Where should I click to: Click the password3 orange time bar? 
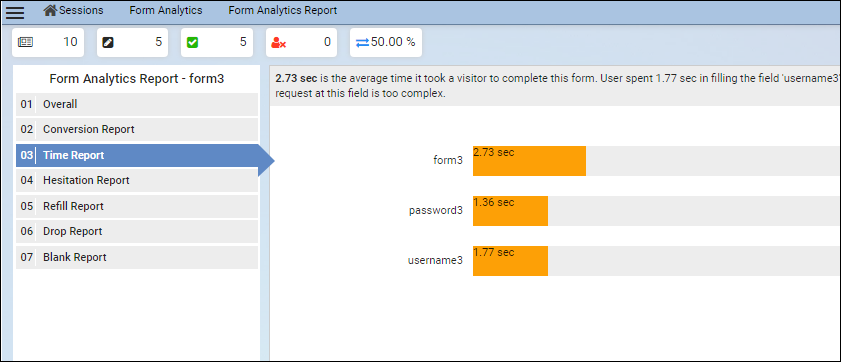tap(510, 211)
